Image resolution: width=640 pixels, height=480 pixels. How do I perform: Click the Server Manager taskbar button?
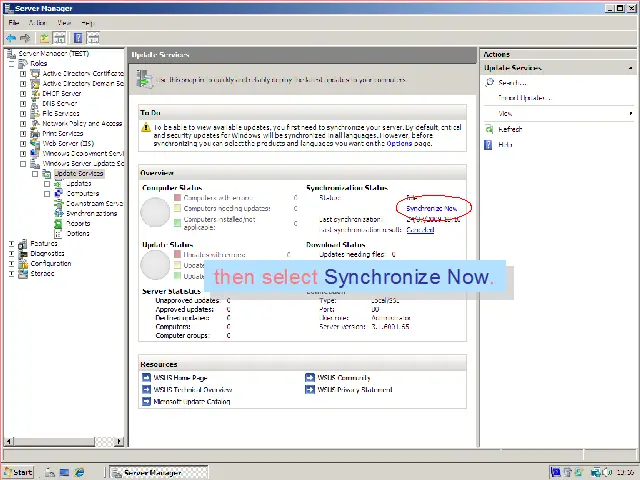coord(159,472)
